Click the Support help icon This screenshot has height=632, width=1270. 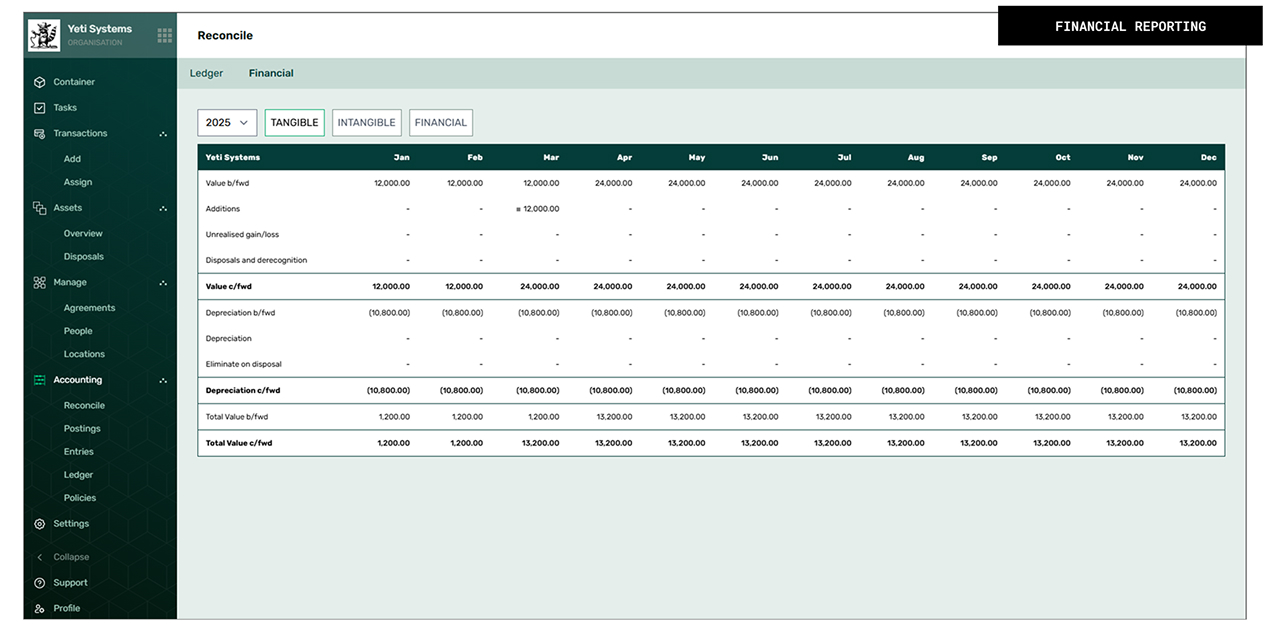(x=38, y=582)
